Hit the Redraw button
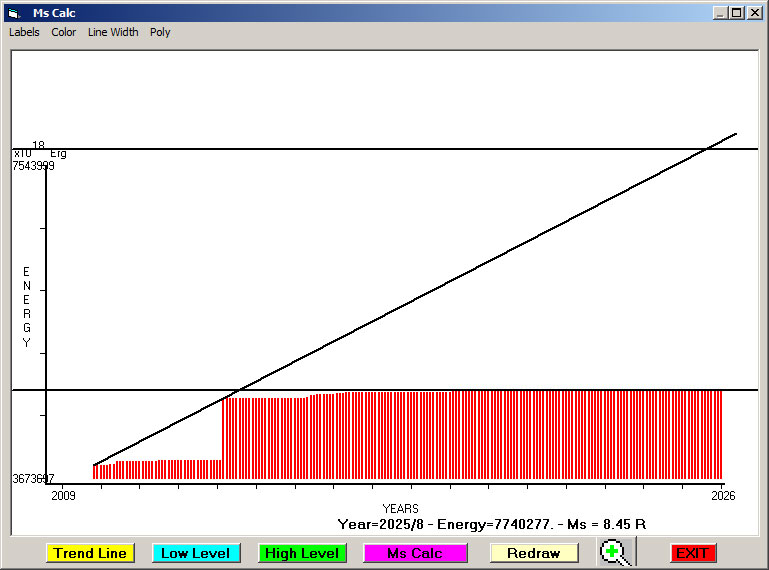Viewport: 769px width, 570px height. (x=533, y=553)
